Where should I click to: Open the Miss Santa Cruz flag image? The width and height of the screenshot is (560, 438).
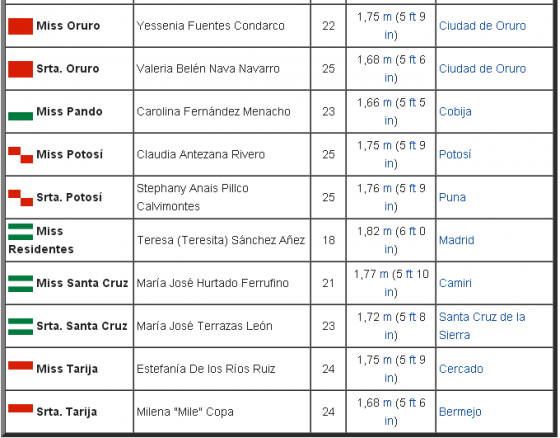point(20,283)
